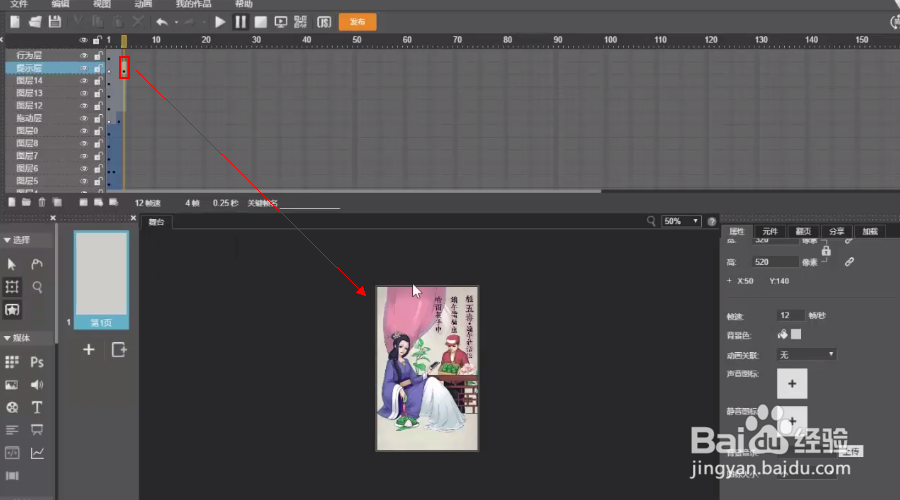Pick the star favorites tool
900x500 pixels.
click(x=11, y=310)
